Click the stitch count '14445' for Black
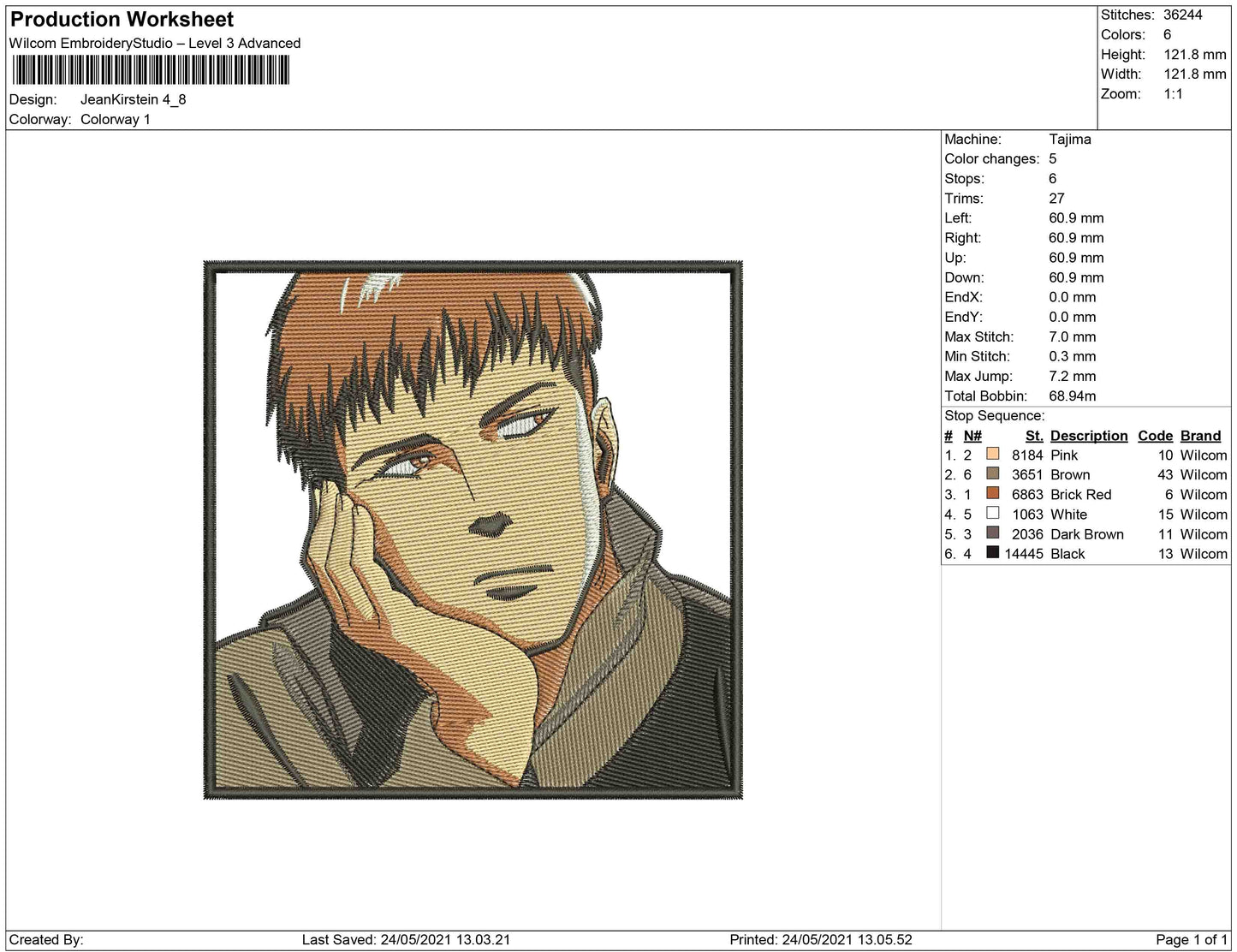Screen dimensions: 1237x952 1024,553
